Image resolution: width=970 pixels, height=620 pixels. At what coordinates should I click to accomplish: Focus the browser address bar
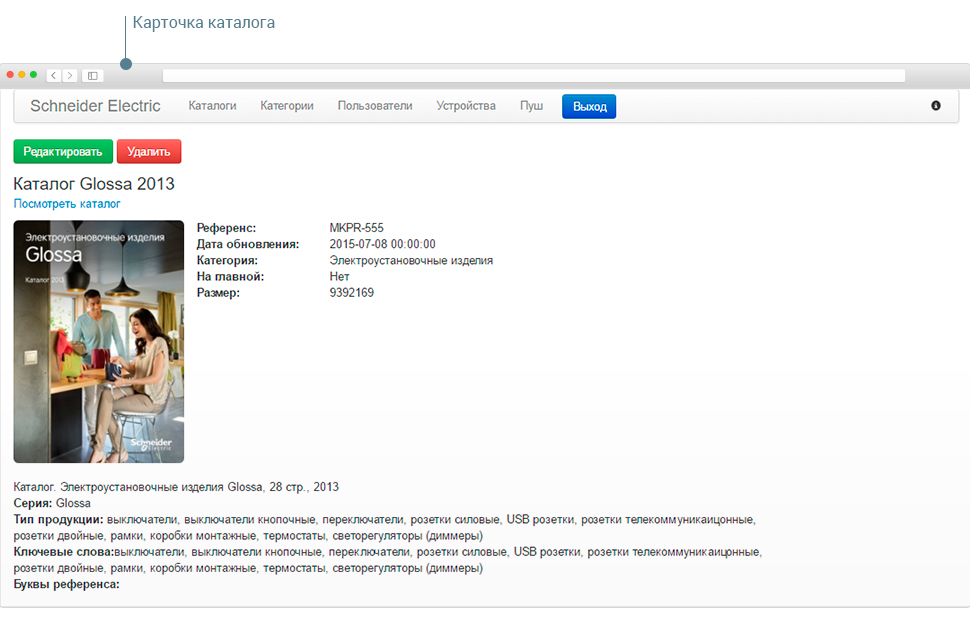click(x=533, y=75)
